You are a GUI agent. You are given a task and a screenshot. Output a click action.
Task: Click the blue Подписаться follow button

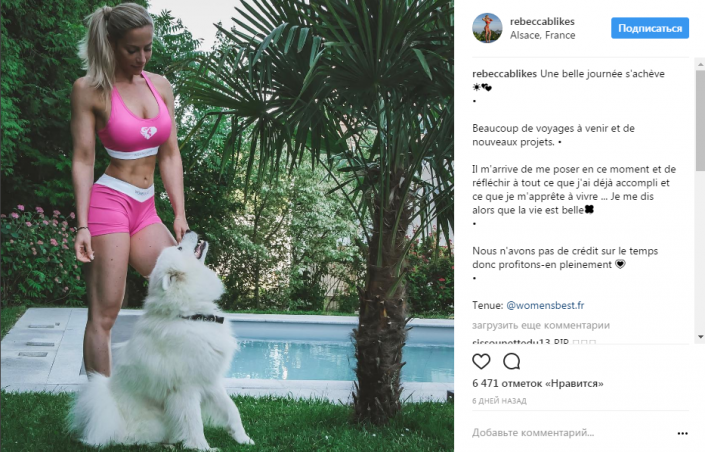click(x=650, y=28)
